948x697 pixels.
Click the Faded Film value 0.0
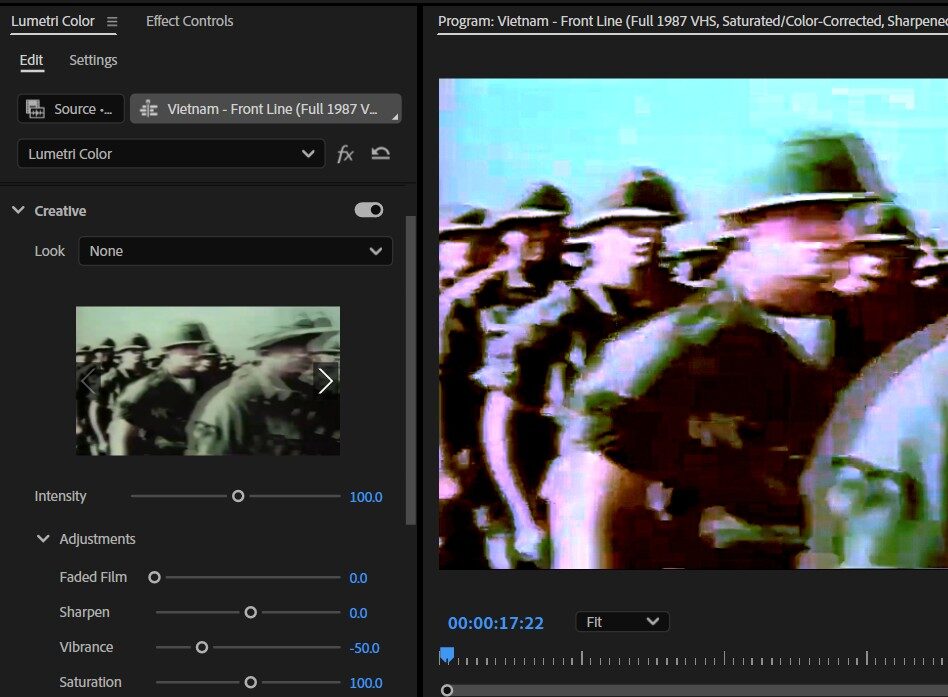click(358, 578)
